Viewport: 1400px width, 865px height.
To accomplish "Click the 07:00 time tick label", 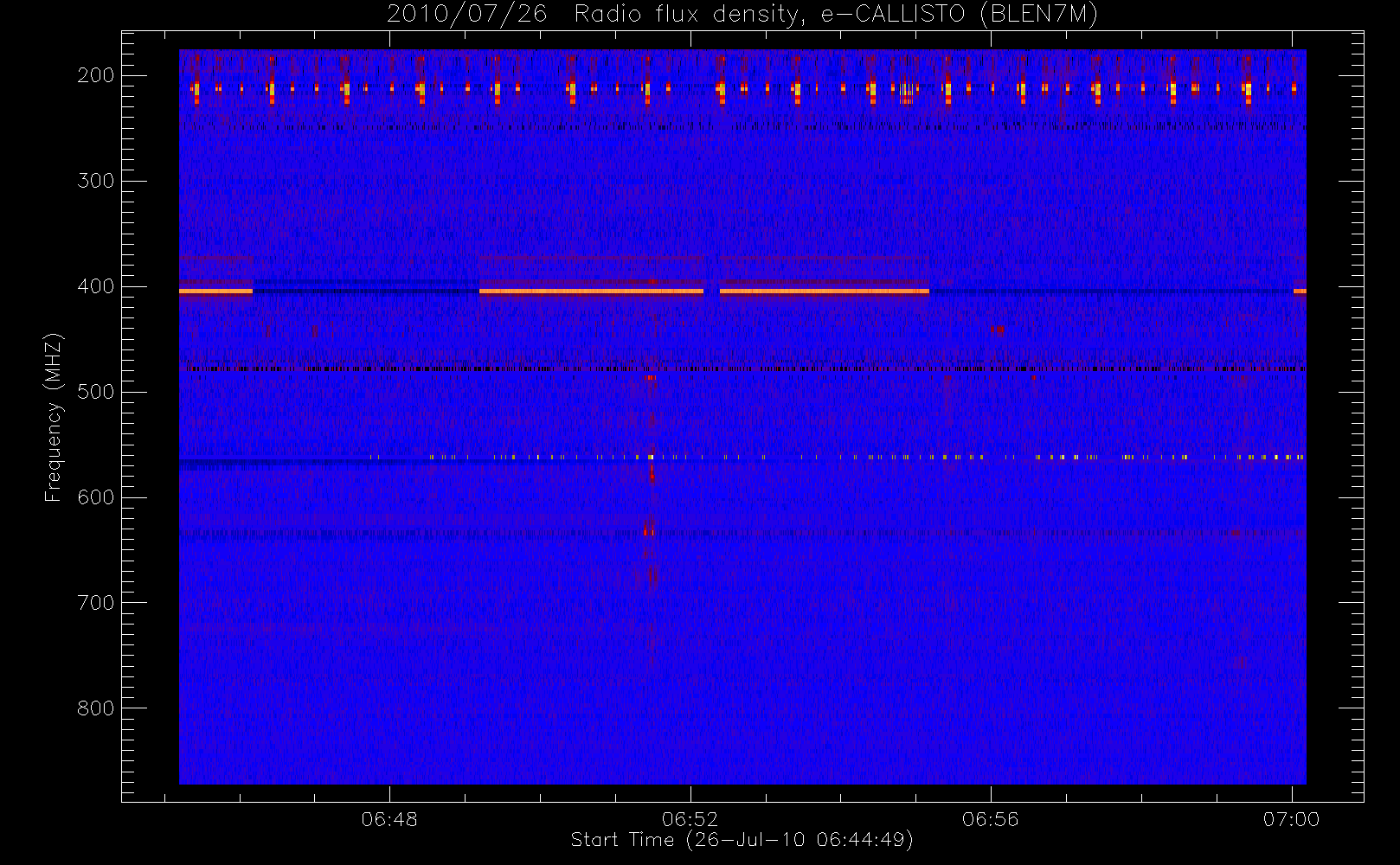I will coord(1291,819).
